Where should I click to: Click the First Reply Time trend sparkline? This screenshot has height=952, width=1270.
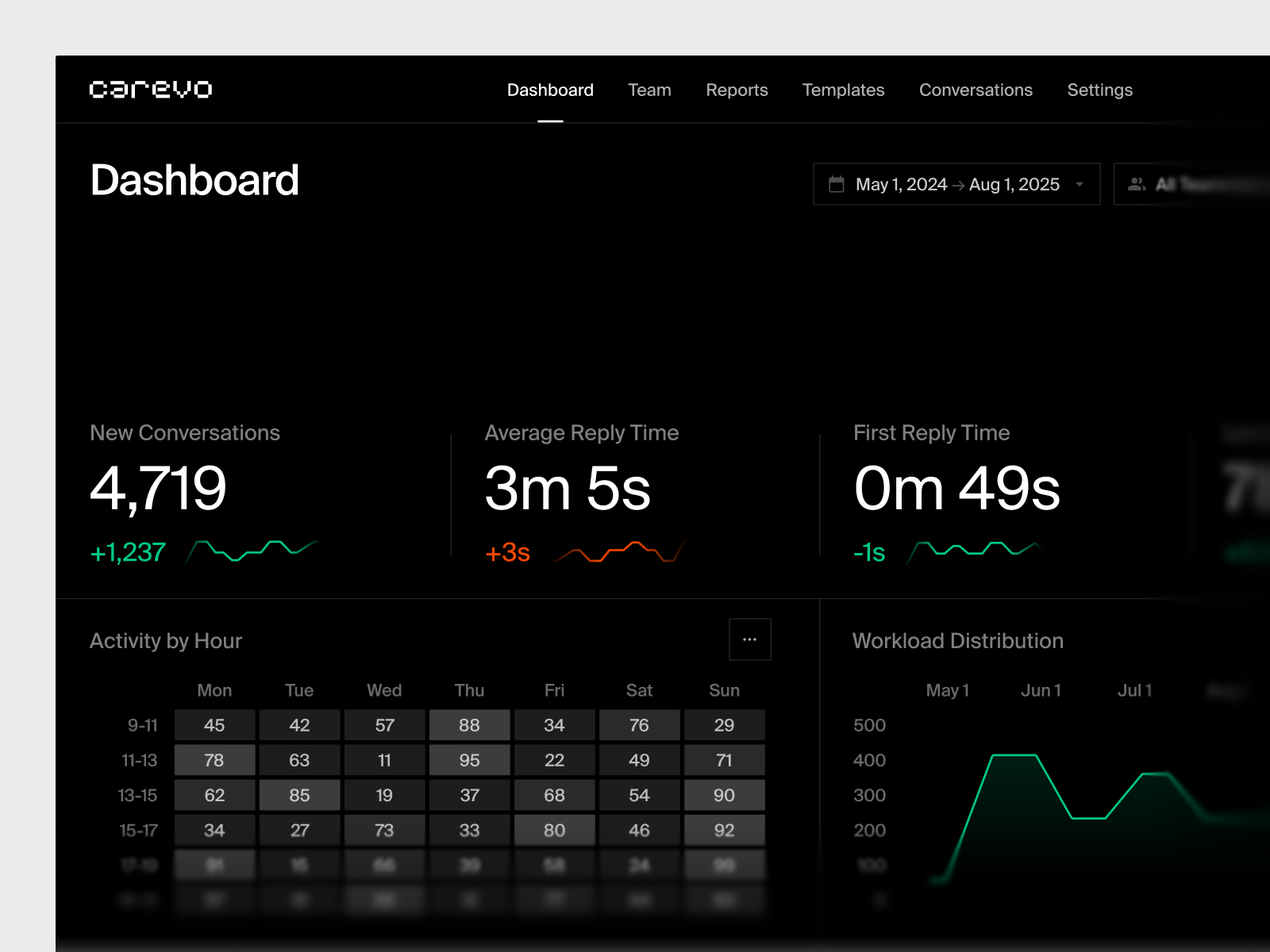pyautogui.click(x=972, y=549)
